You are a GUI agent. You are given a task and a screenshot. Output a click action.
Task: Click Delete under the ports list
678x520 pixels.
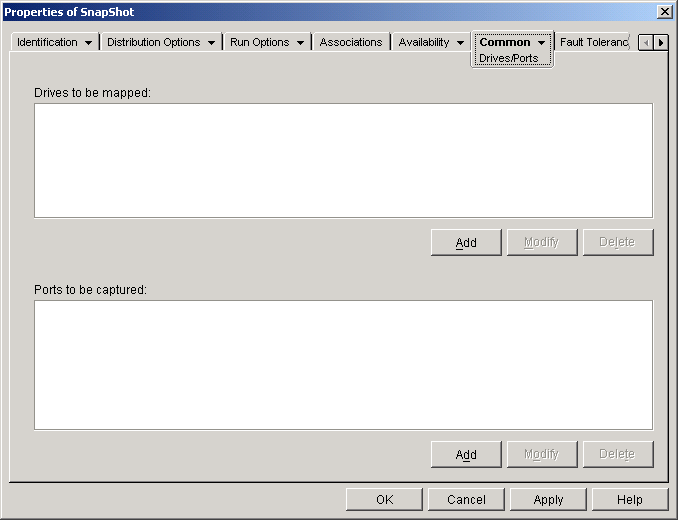(618, 454)
